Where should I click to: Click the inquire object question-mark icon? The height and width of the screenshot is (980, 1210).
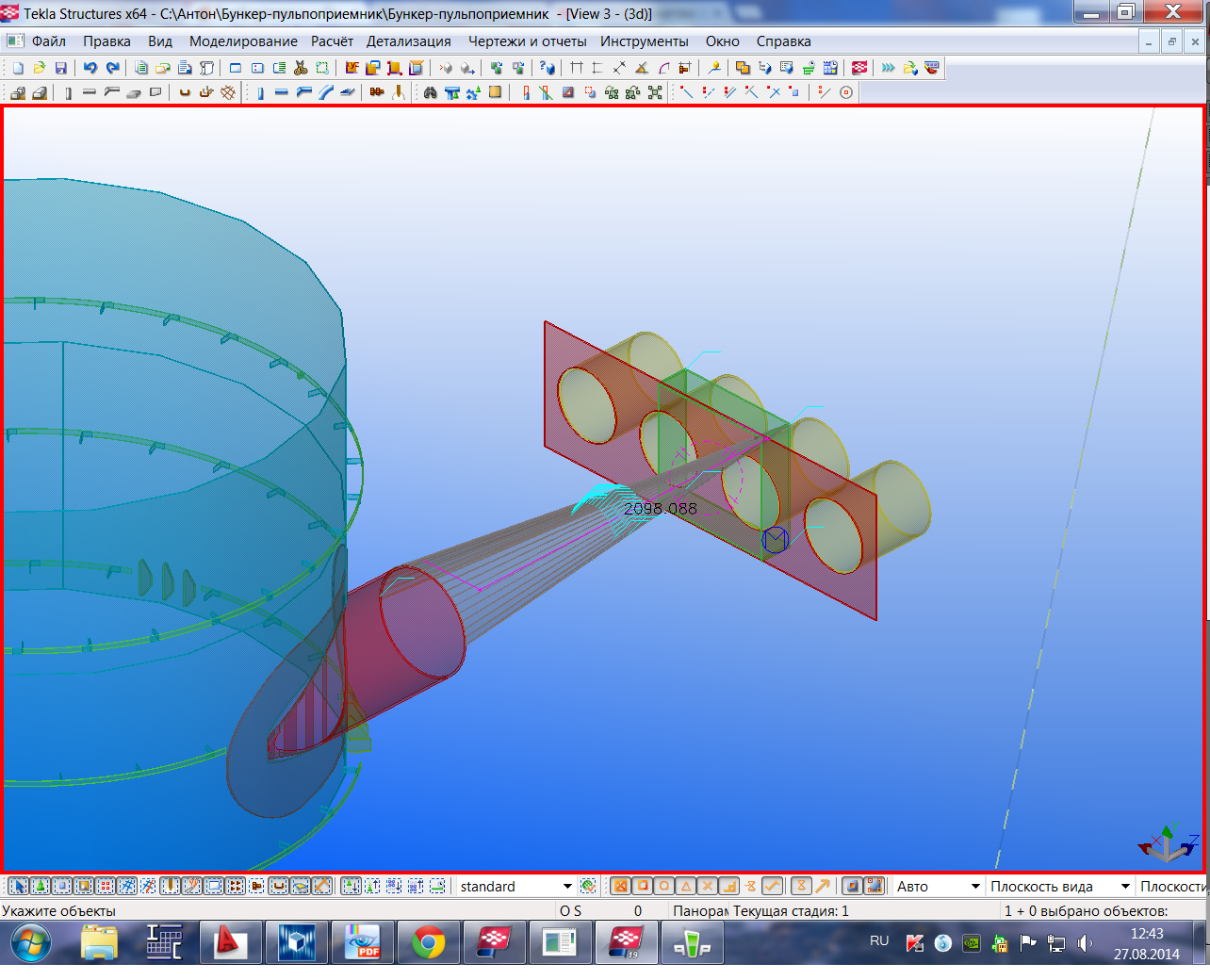(x=547, y=68)
